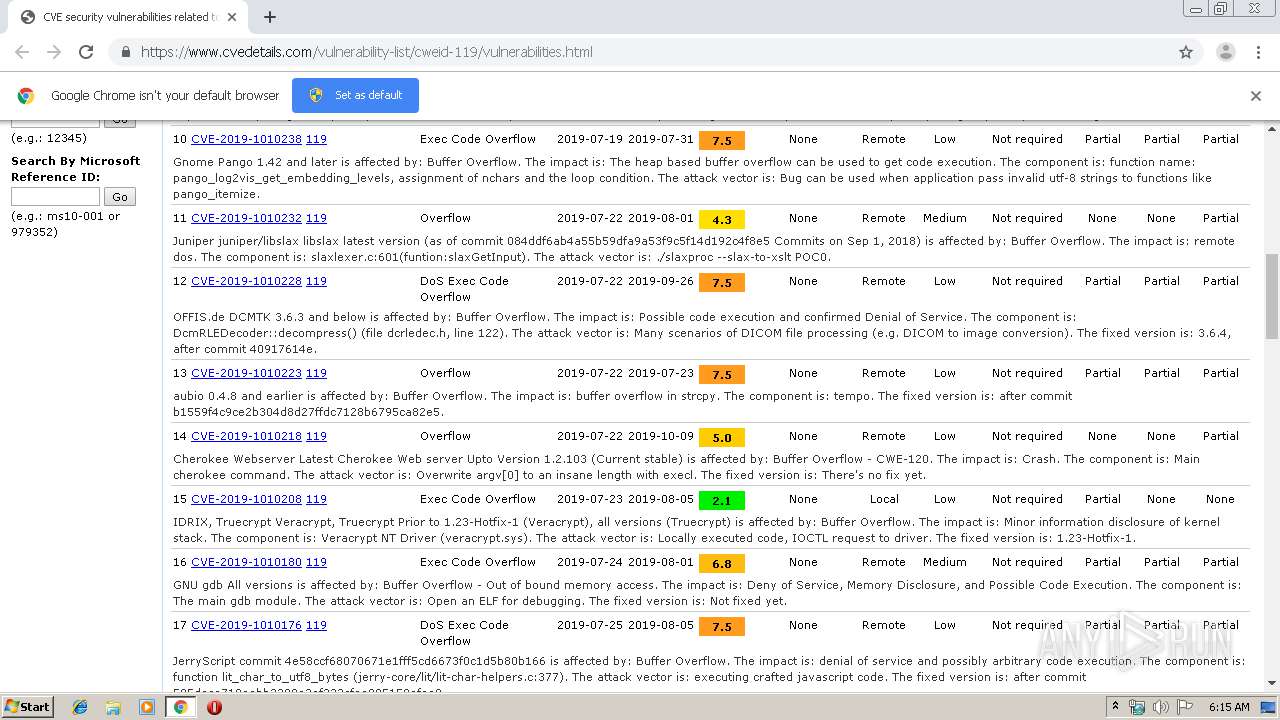Open CWE 119 link for CVE-2019-1010180
The height and width of the screenshot is (720, 1280).
coord(316,562)
